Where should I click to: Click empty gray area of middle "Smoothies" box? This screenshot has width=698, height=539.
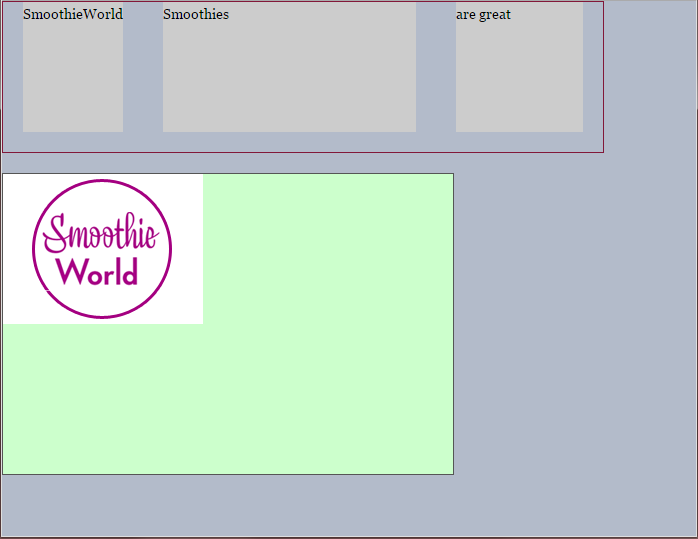pos(290,80)
